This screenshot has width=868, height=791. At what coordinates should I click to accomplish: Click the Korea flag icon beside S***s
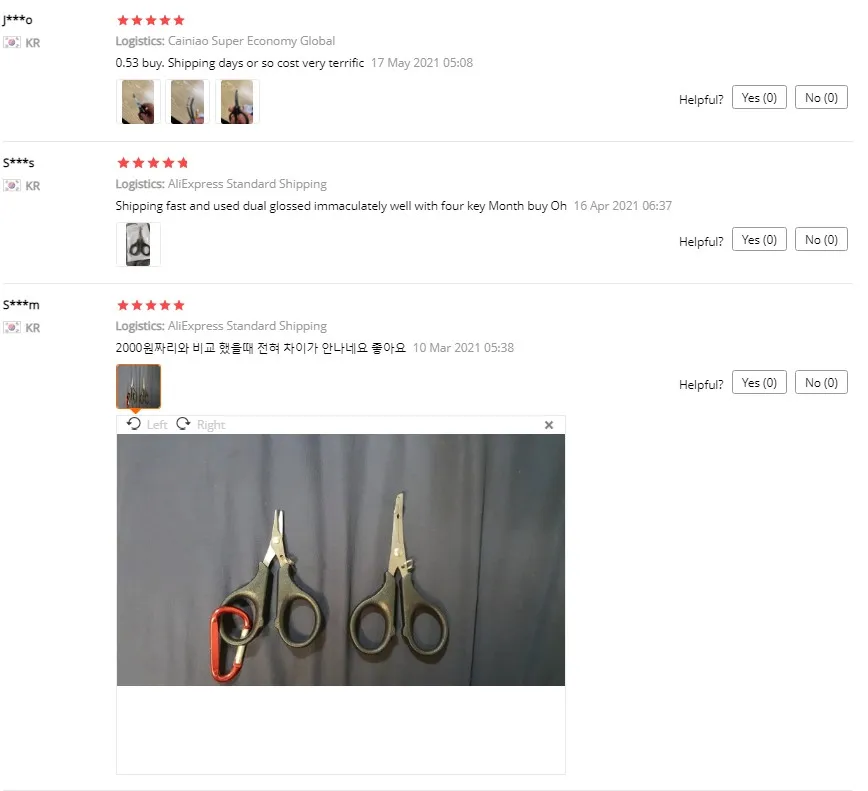12,185
